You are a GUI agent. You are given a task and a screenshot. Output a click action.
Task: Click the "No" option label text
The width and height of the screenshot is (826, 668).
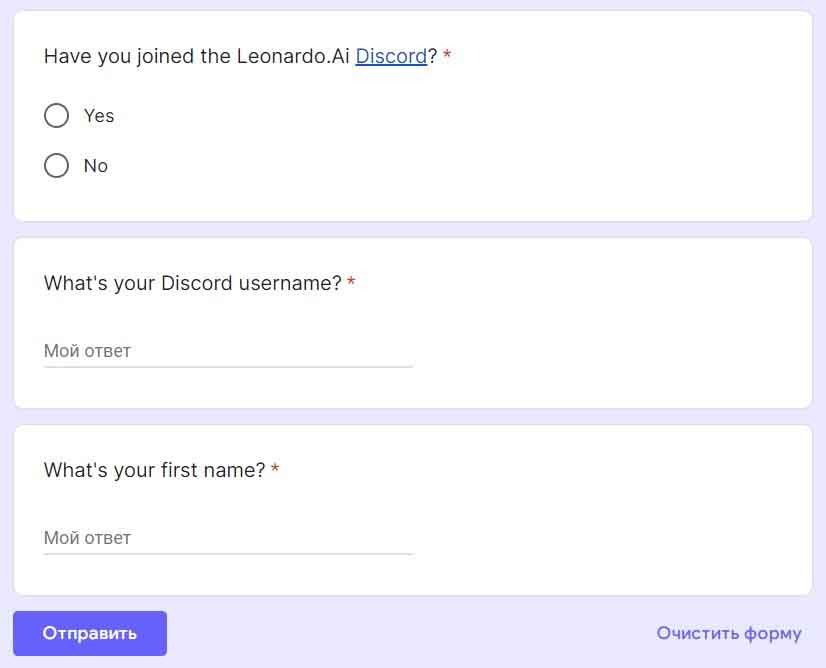pos(96,166)
